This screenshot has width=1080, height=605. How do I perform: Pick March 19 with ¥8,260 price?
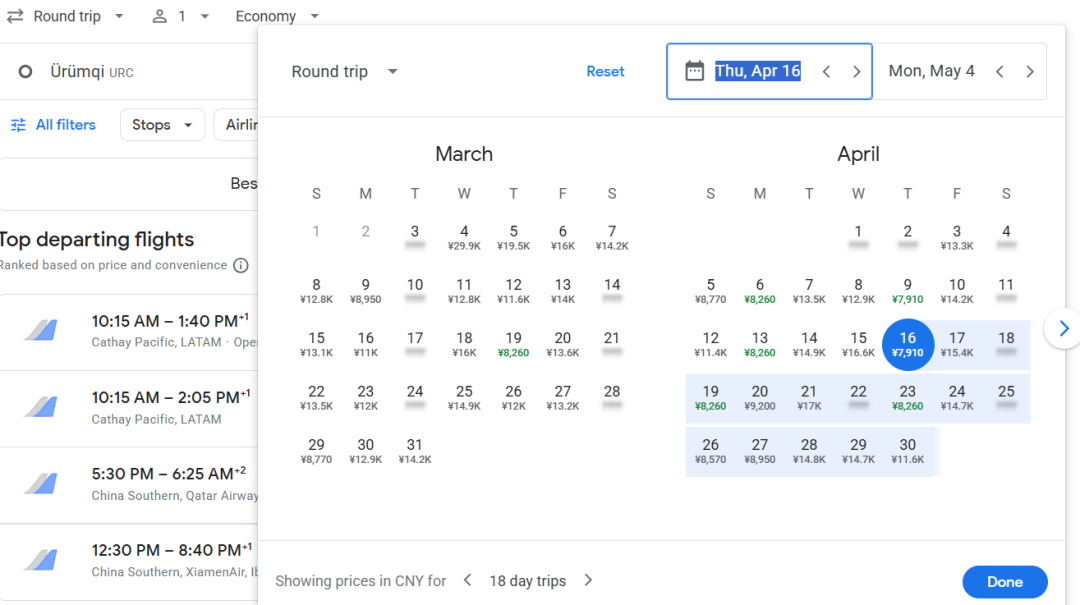click(513, 344)
